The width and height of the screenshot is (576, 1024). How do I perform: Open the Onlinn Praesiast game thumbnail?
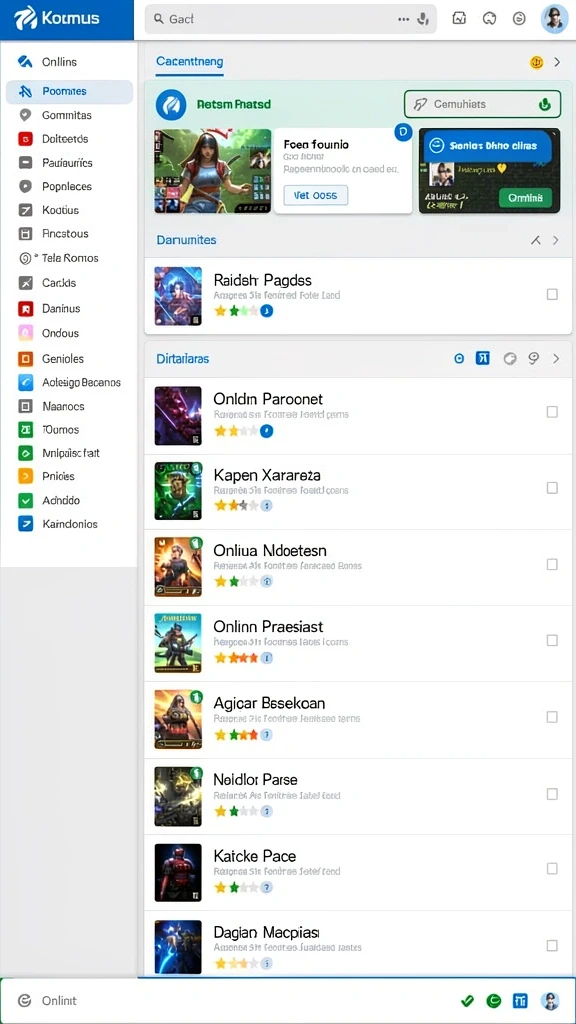pyautogui.click(x=178, y=643)
